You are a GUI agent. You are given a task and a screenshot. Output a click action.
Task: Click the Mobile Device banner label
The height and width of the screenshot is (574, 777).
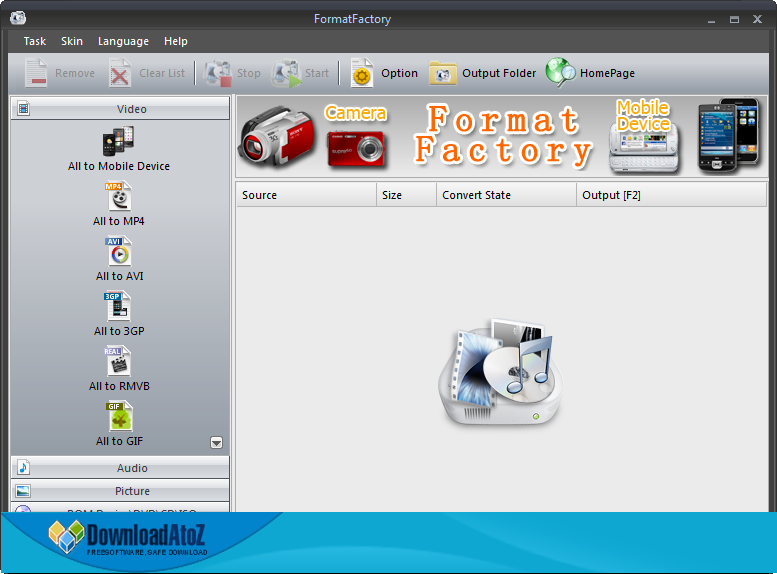[x=643, y=115]
